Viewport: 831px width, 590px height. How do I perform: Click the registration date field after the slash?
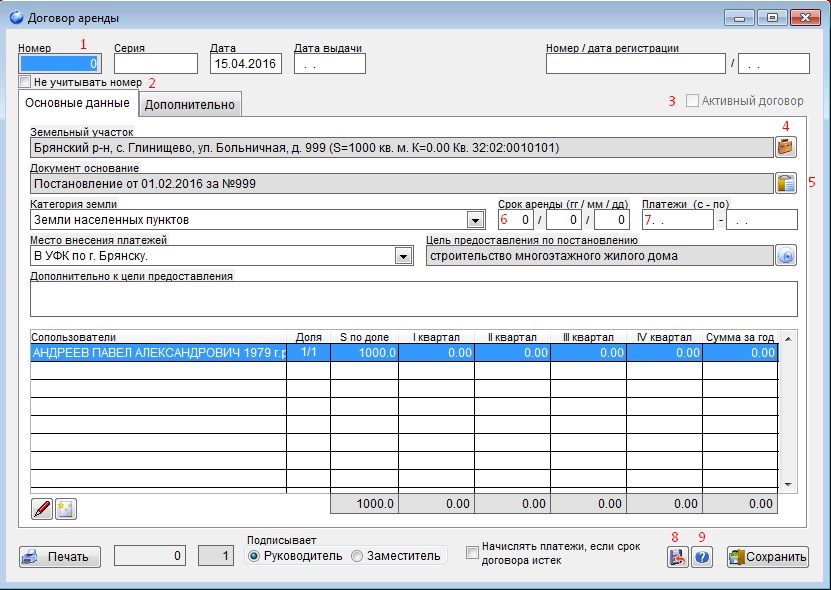tap(774, 64)
